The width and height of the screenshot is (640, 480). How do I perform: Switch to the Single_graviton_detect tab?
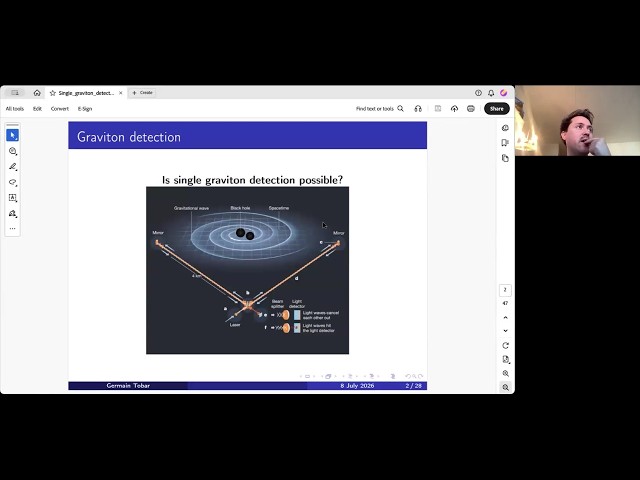(86, 93)
